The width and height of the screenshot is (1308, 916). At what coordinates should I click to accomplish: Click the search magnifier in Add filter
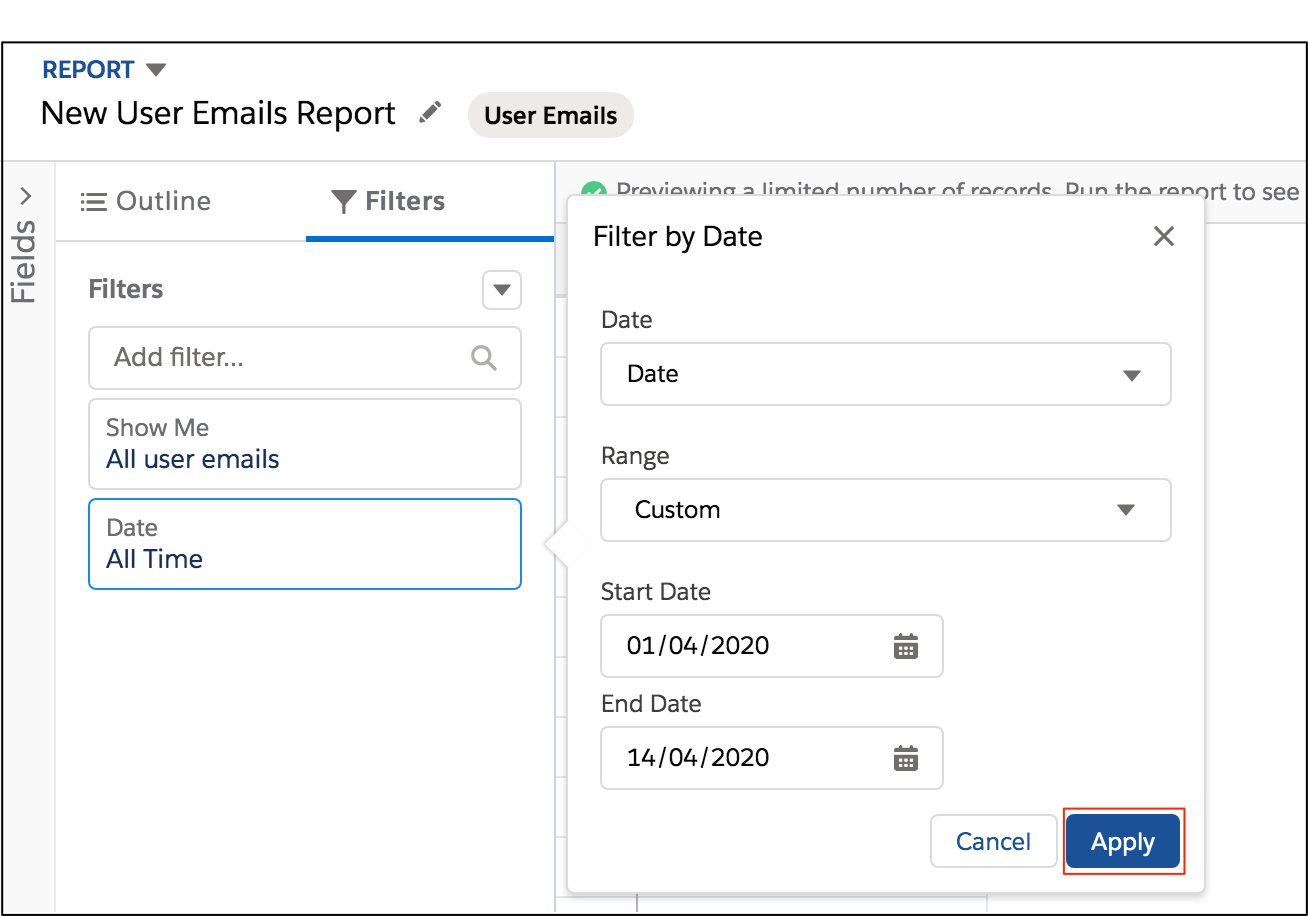[484, 358]
